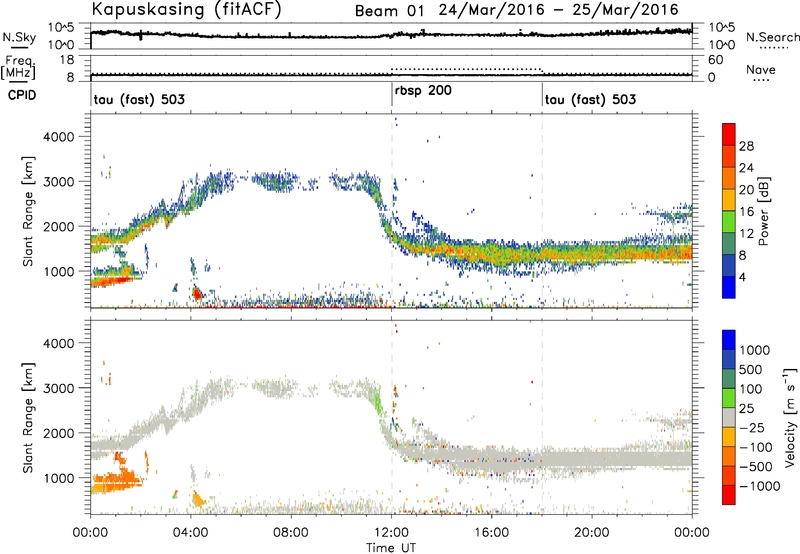The image size is (800, 554).
Task: Click the 'Kapuskasing (fitACF)' plot title
Action: tap(186, 9)
